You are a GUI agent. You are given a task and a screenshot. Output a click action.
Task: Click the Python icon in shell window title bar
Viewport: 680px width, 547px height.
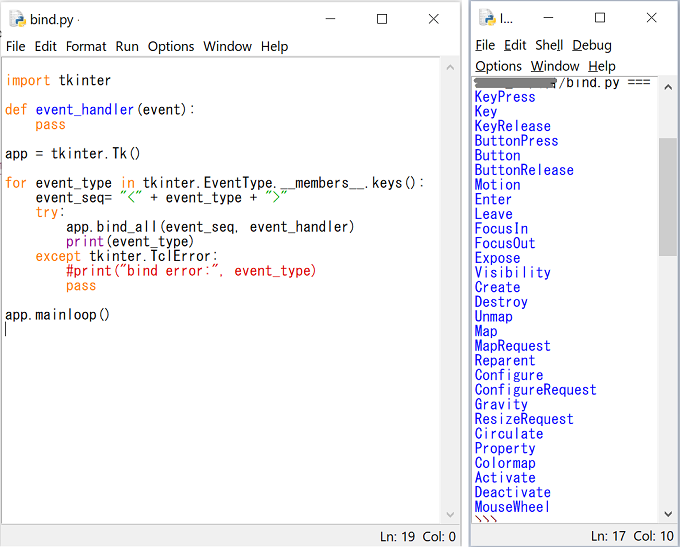(x=487, y=18)
